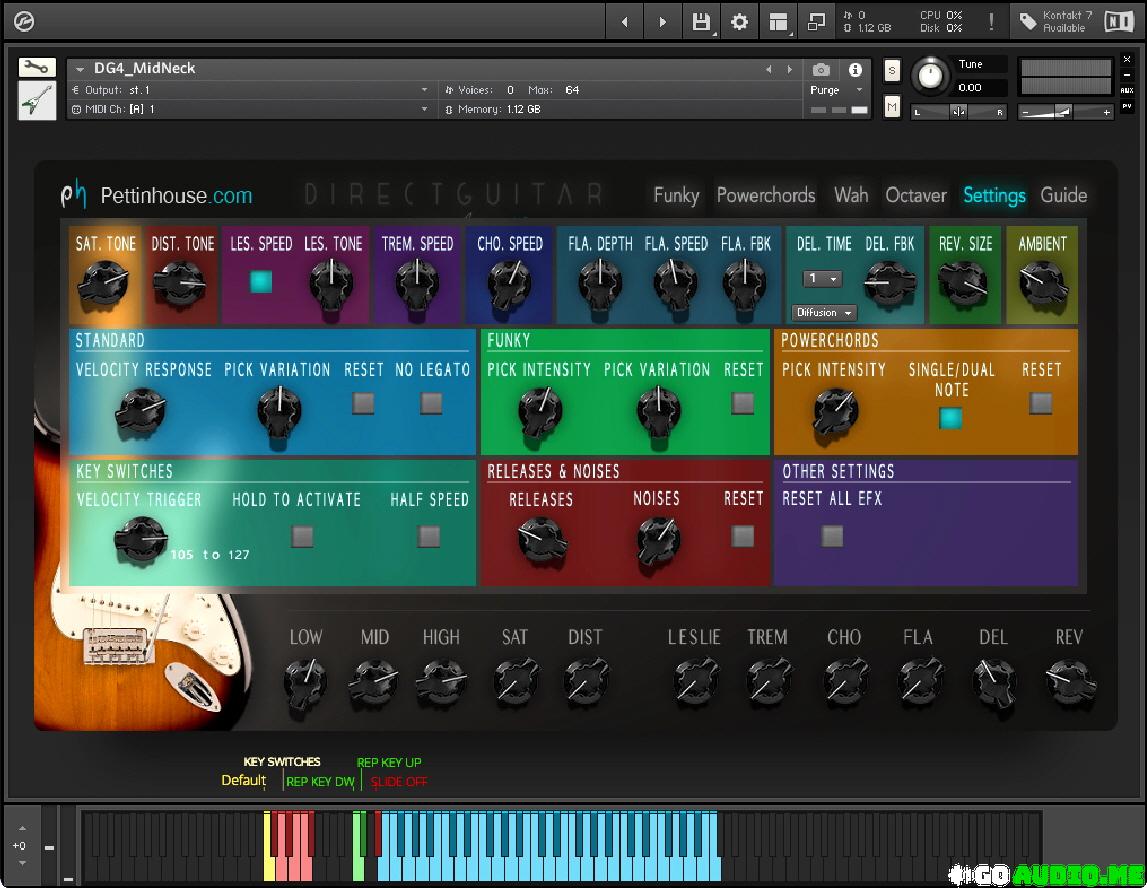Click the AMBIENT knob
Viewport: 1147px width, 888px height.
pos(1043,284)
